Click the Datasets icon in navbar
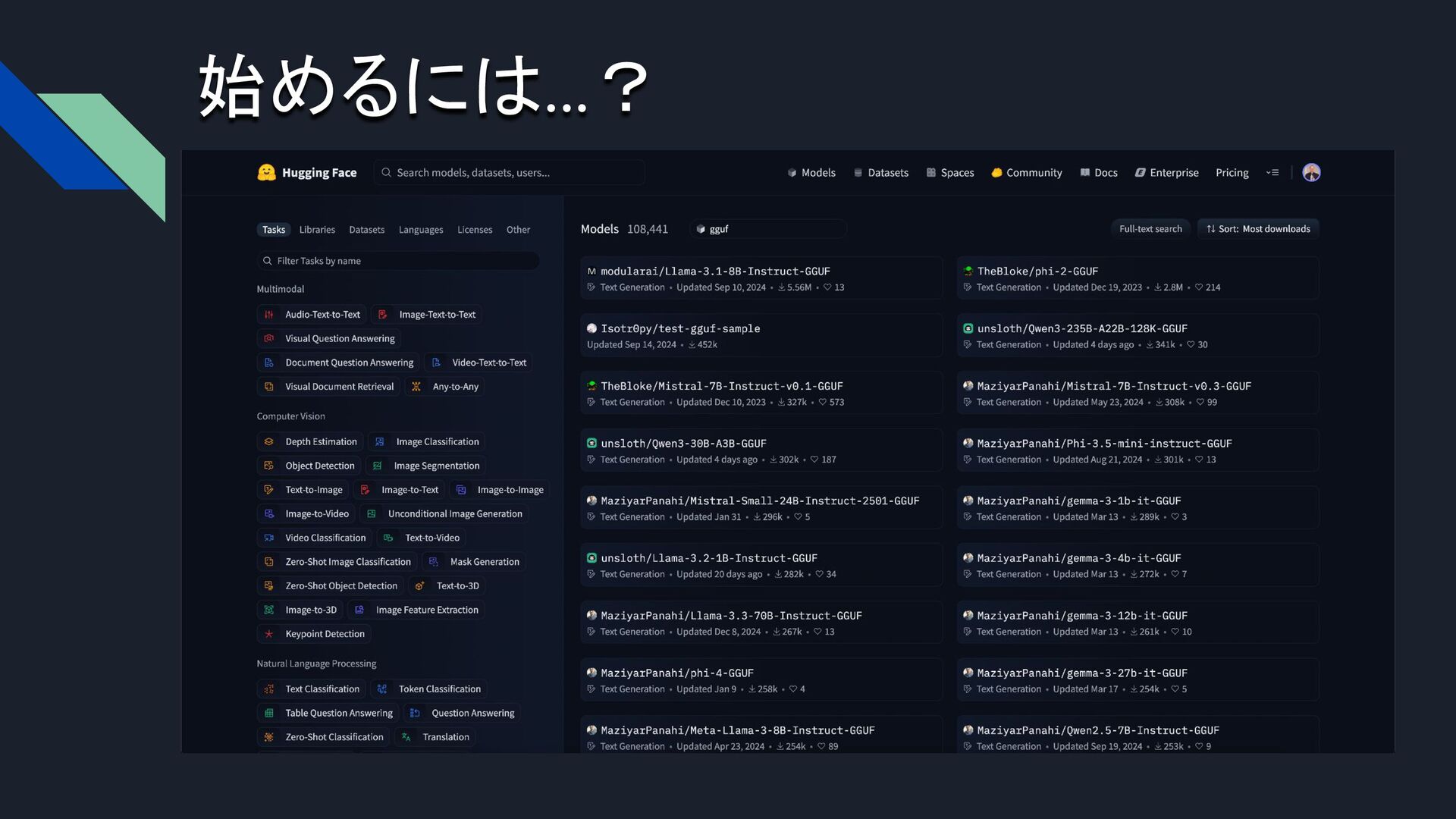Screen dimensions: 1456x819 (858, 173)
